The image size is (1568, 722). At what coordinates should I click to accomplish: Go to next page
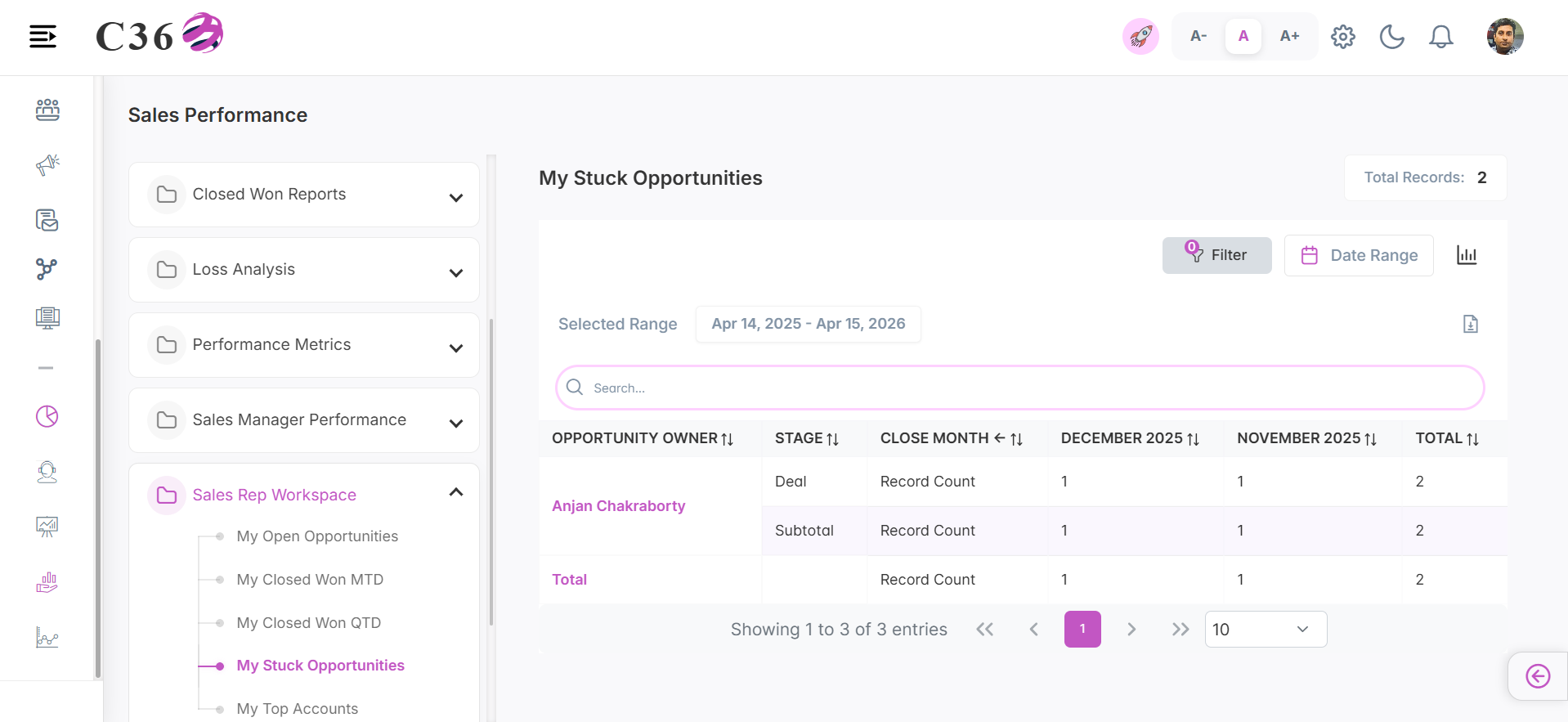pos(1131,630)
